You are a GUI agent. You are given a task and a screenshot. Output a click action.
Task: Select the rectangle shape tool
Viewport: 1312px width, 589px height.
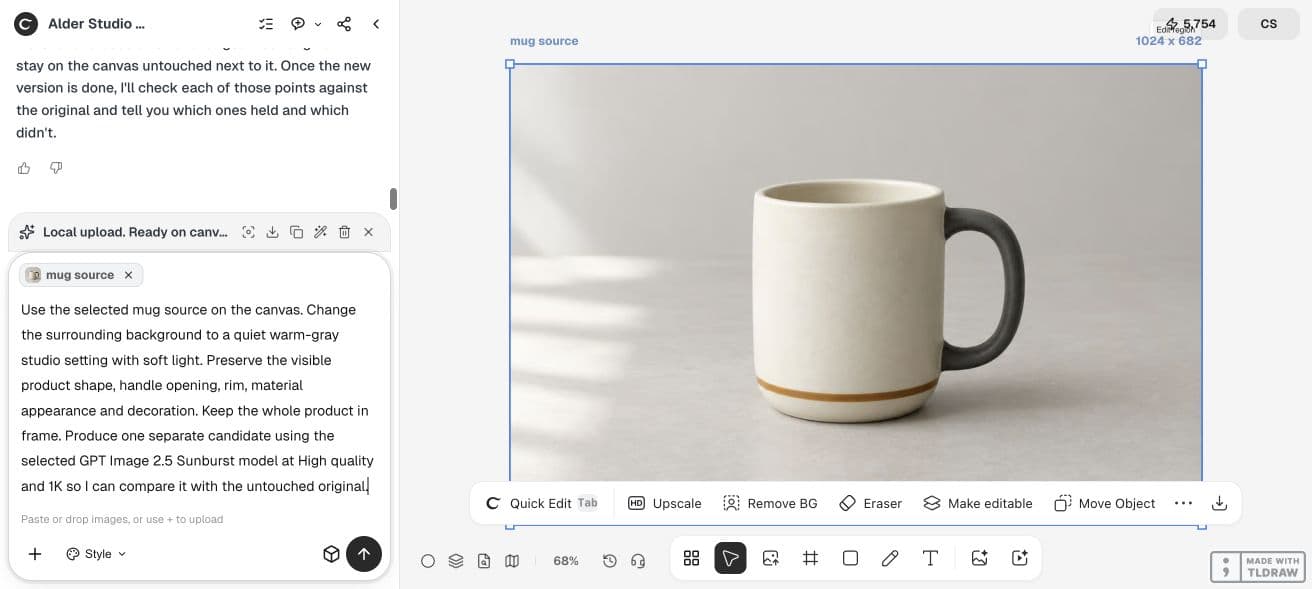[851, 558]
